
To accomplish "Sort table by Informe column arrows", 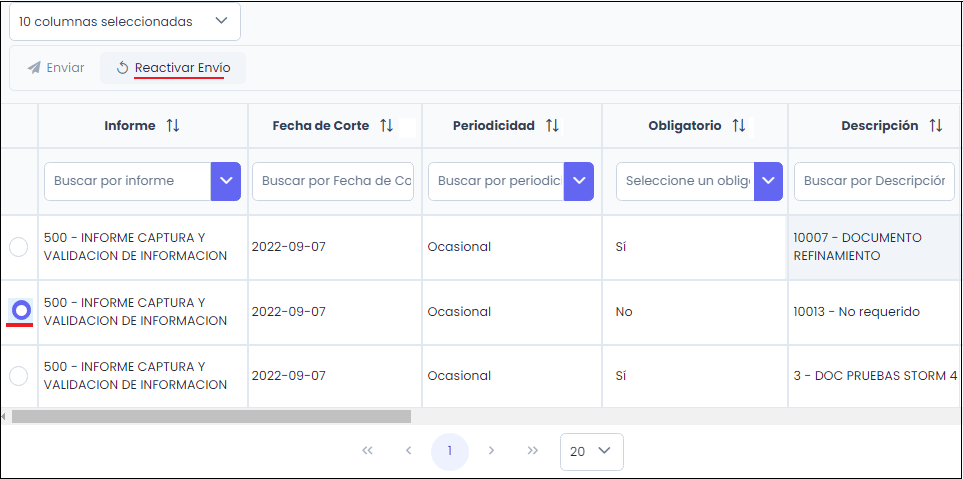I will (x=173, y=126).
